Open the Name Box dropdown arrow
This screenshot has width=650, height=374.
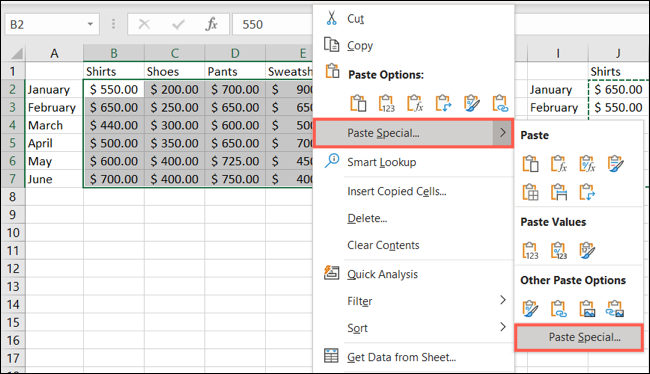click(90, 24)
